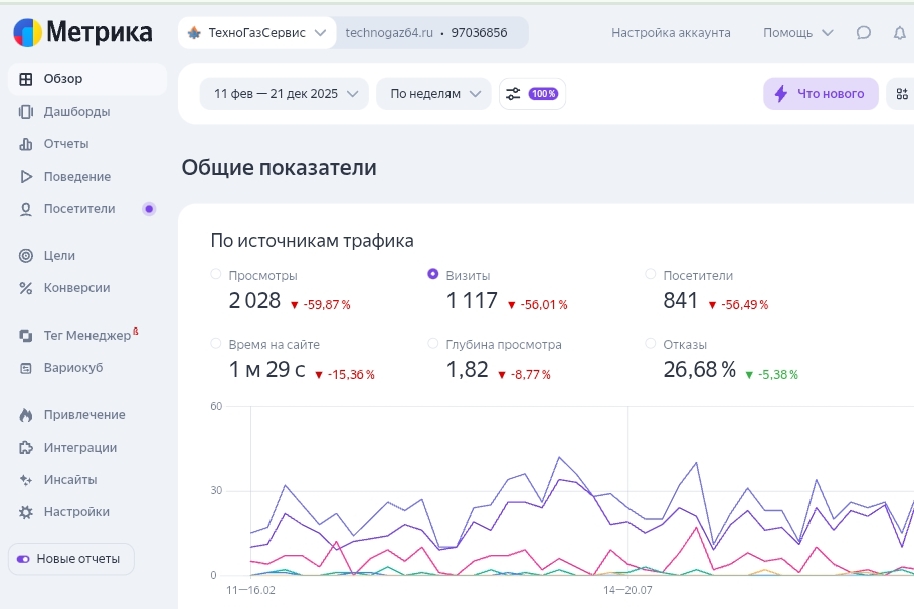This screenshot has width=914, height=609.
Task: Open the date range 11 фев — 21 дек 2025 picker
Action: point(284,94)
